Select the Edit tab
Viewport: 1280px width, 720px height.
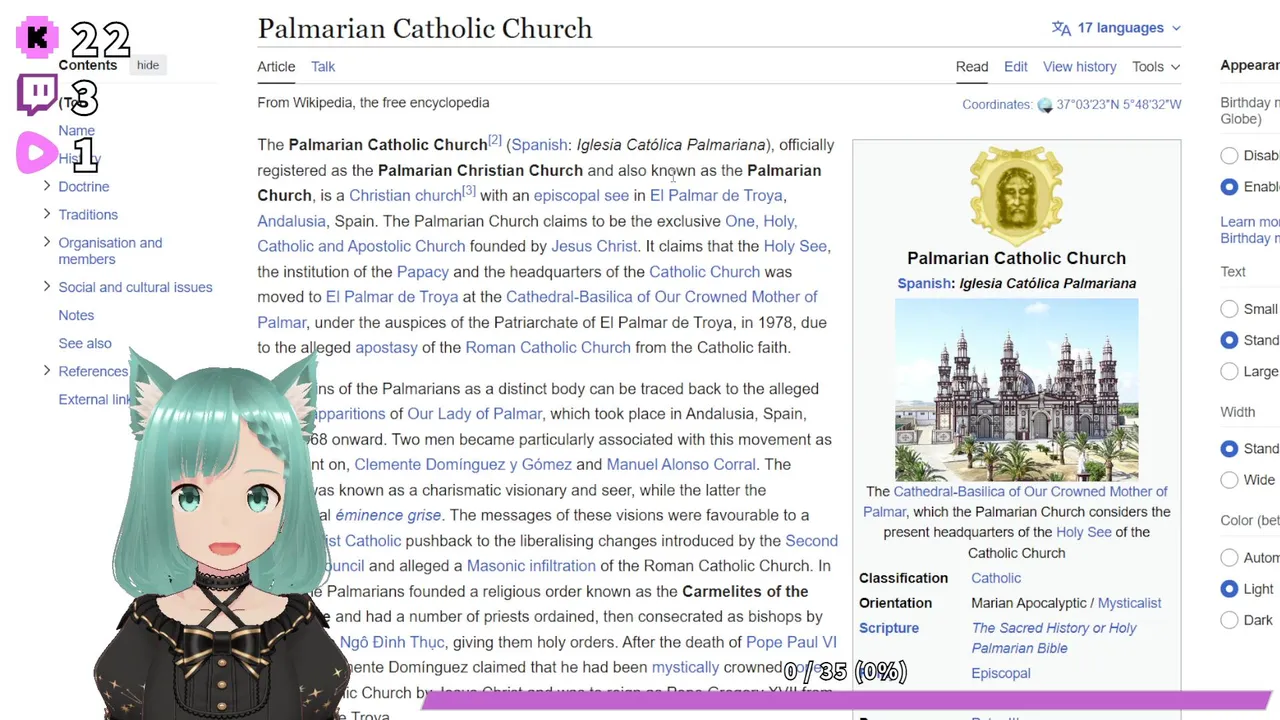pyautogui.click(x=1016, y=67)
